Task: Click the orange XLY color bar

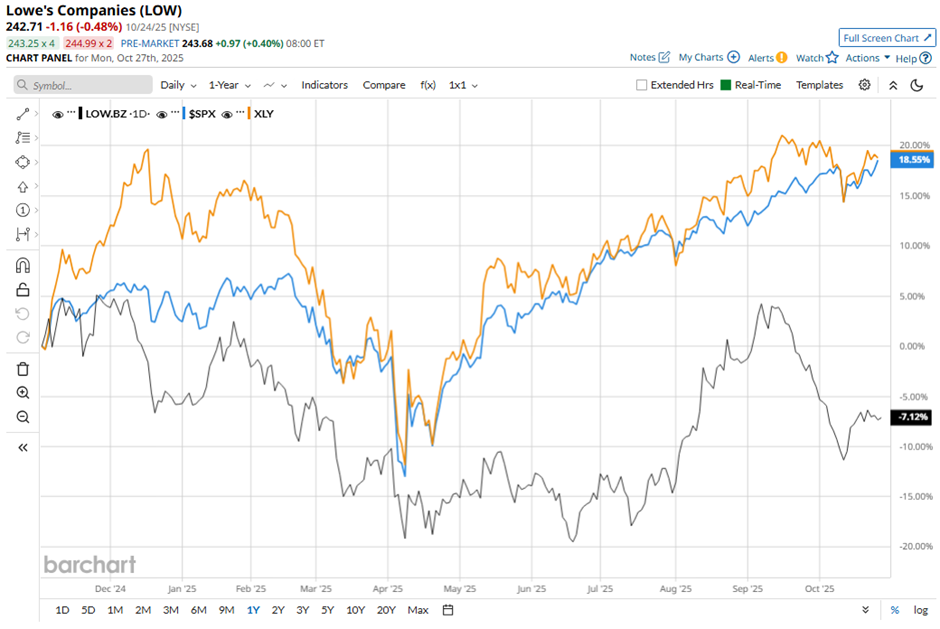Action: point(249,113)
